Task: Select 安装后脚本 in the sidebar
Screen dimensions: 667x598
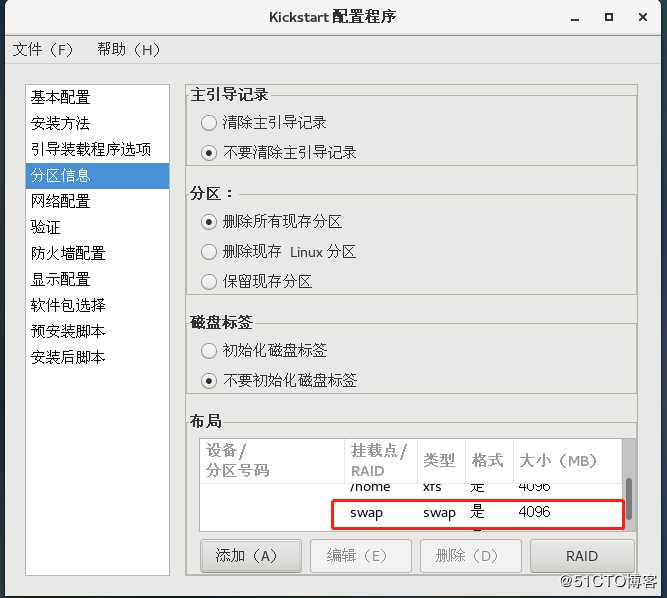Action: tap(97, 357)
